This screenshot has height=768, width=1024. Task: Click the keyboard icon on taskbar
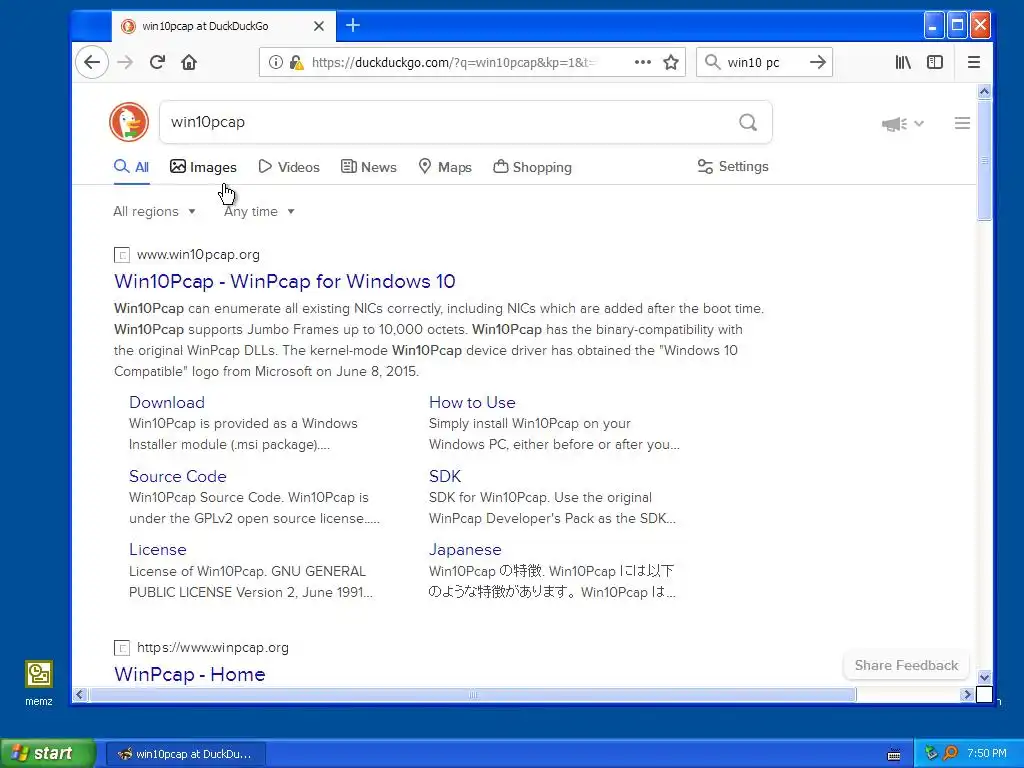[x=894, y=754]
